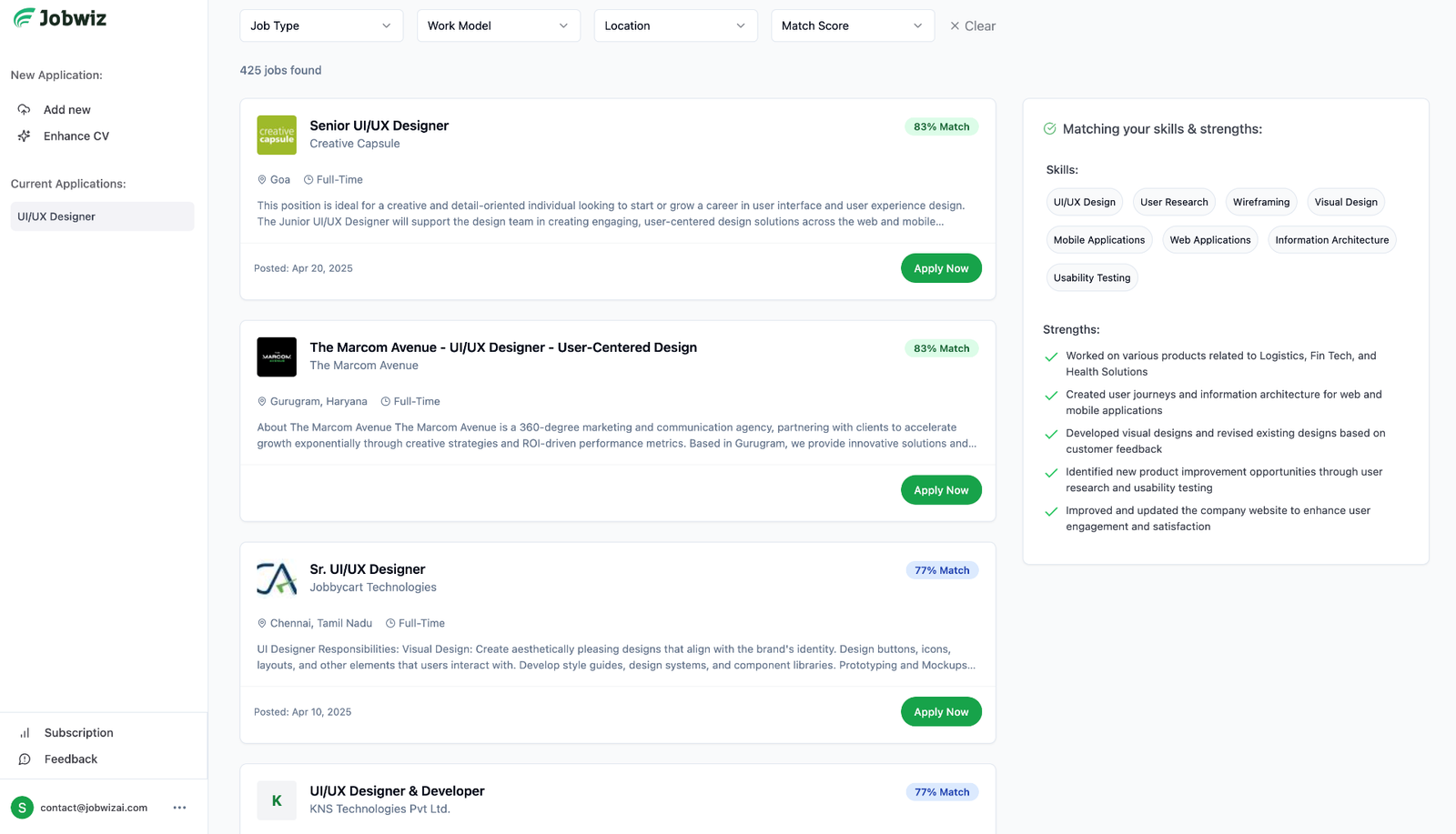Open the UI/UX Designer & Developer job title
The height and width of the screenshot is (834, 1456).
[397, 791]
